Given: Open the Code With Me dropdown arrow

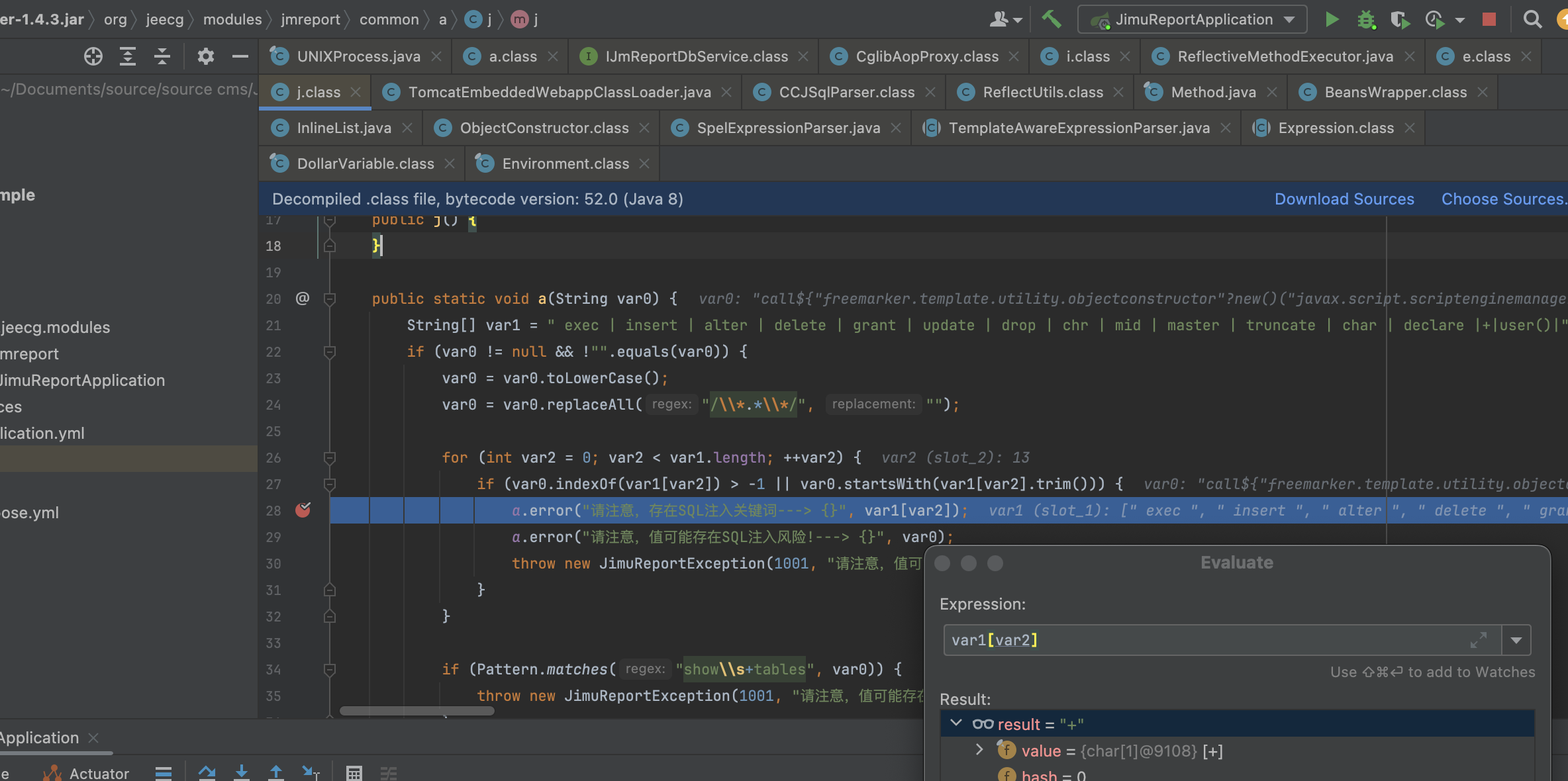Looking at the screenshot, I should (x=1017, y=20).
